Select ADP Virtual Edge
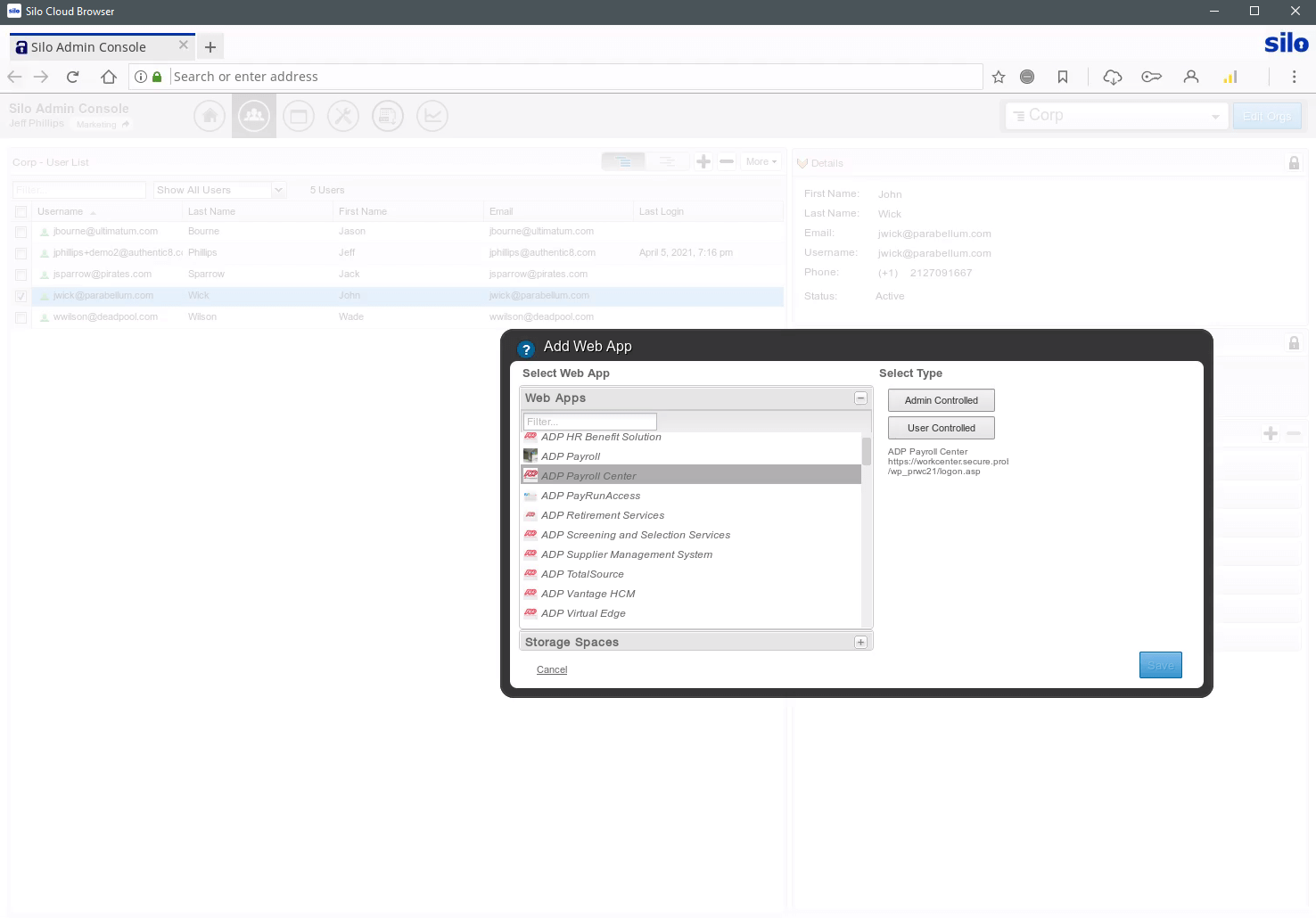1316x919 pixels. [x=691, y=613]
